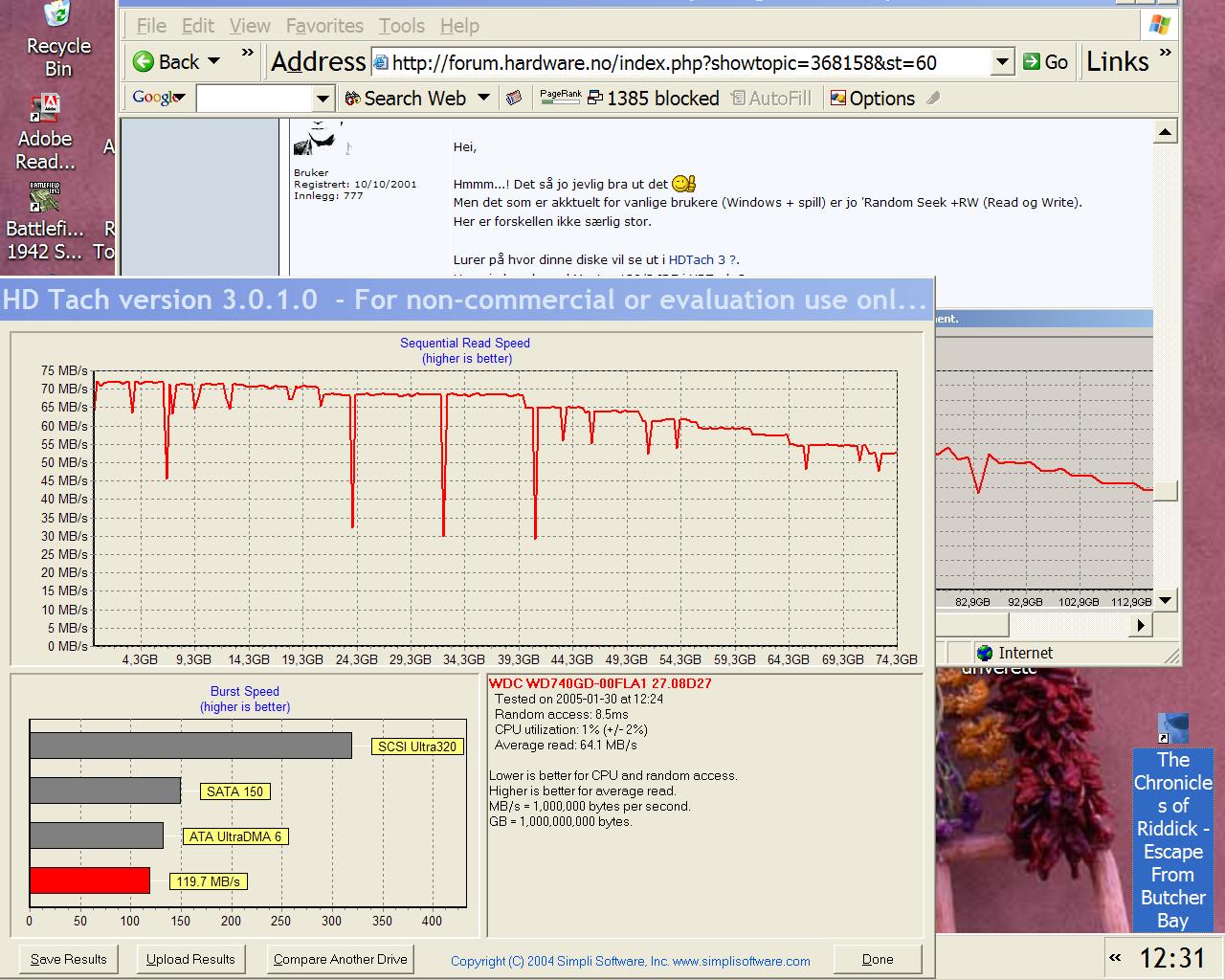This screenshot has height=980, width=1225.
Task: Click the Internet zone status indicator
Action: tap(1014, 653)
